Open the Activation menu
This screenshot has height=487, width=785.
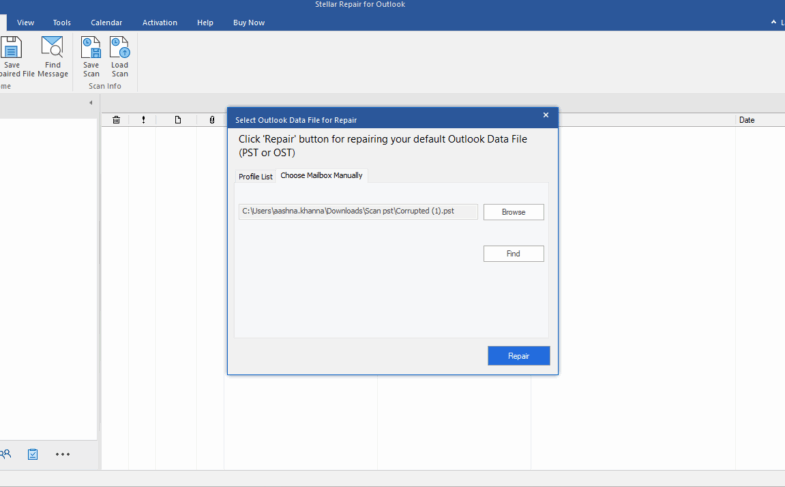(x=160, y=23)
